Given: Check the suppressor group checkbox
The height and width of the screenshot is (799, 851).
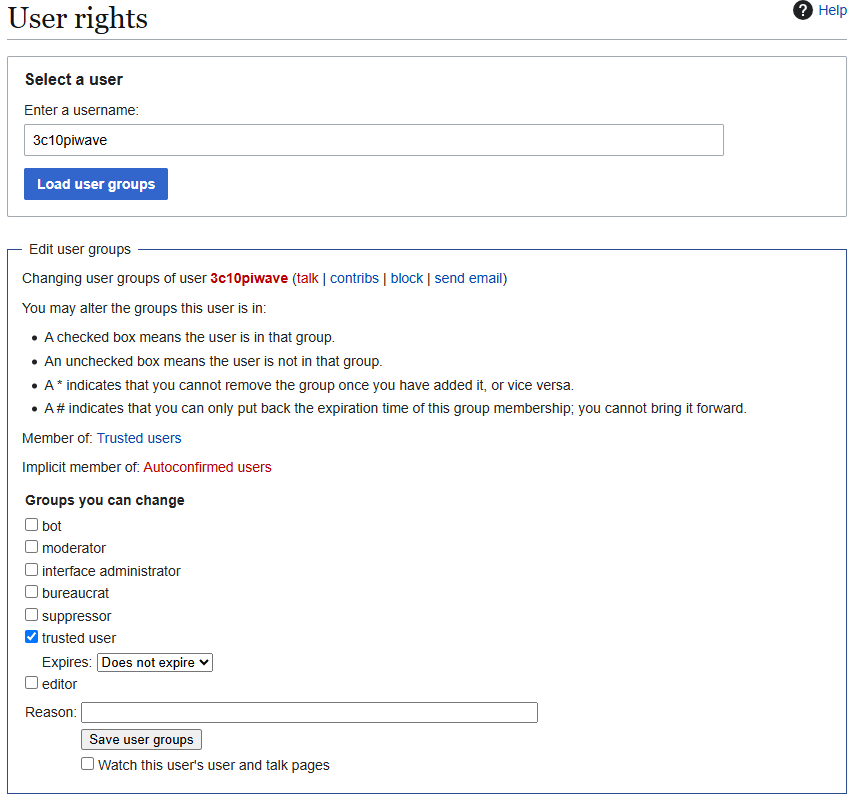Looking at the screenshot, I should coord(31,614).
